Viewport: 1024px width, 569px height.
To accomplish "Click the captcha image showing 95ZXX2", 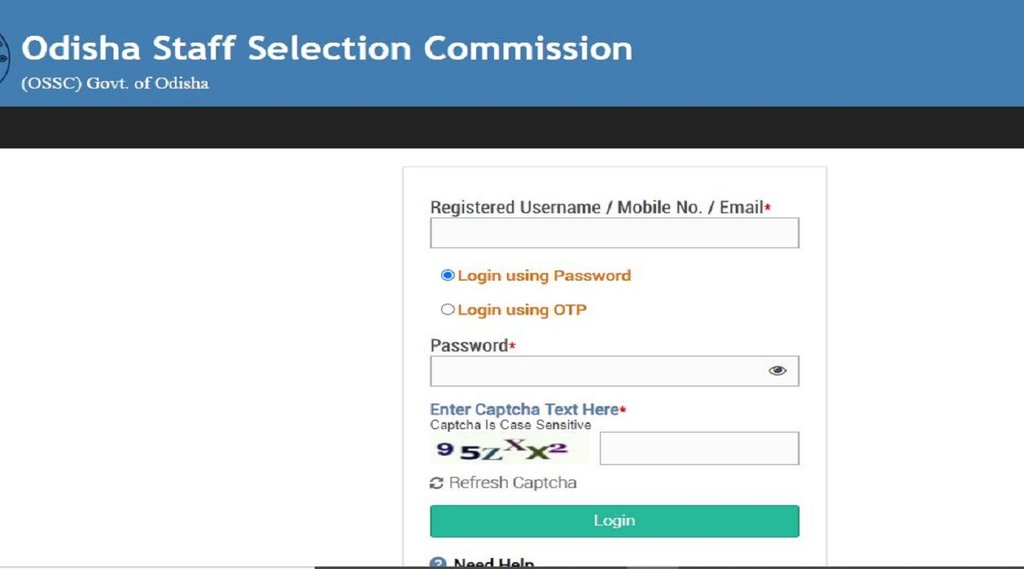I will click(x=509, y=449).
